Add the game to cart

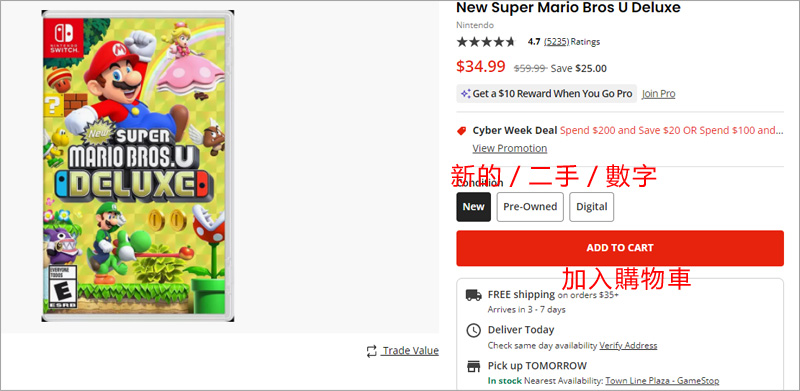point(620,248)
